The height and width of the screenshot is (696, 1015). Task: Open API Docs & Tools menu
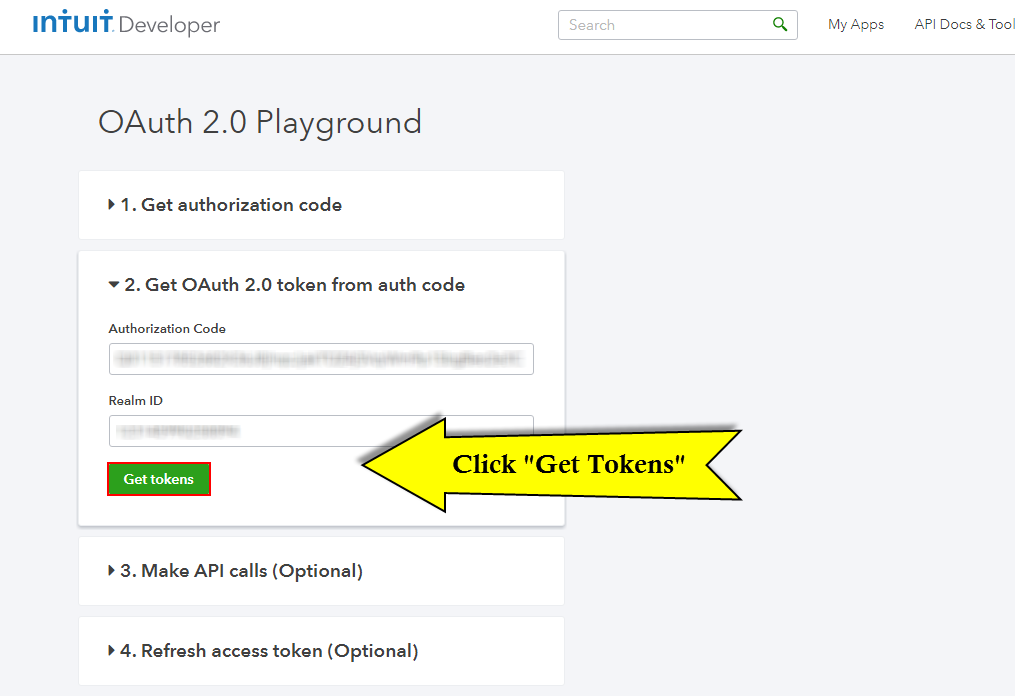coord(964,25)
